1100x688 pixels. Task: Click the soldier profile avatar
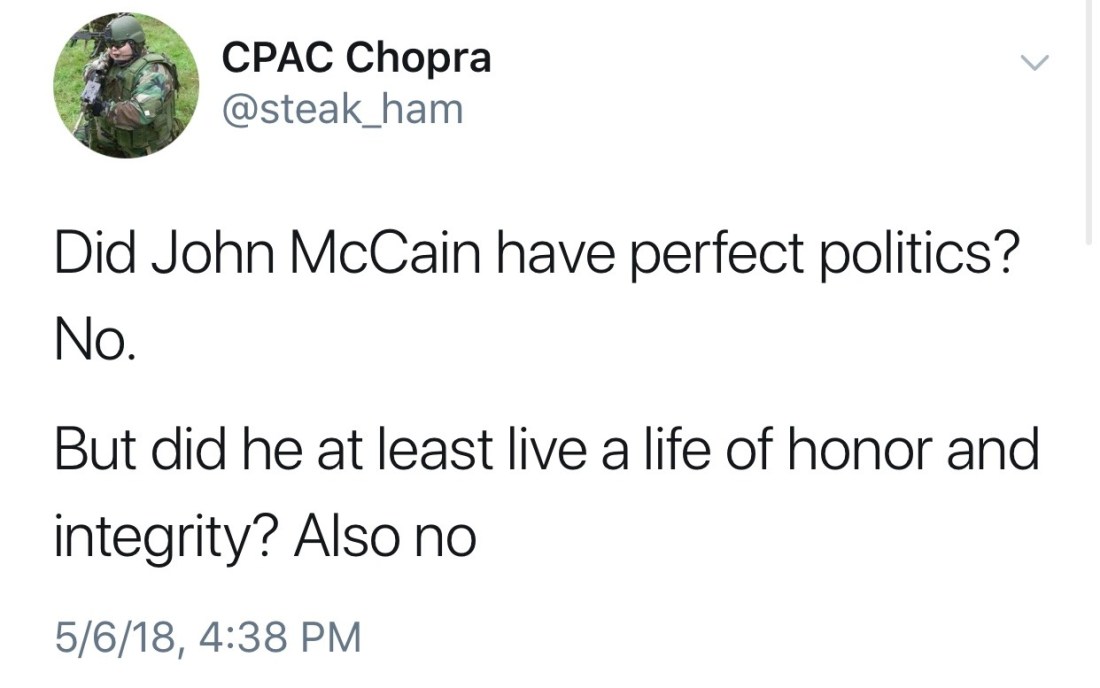coord(127,85)
